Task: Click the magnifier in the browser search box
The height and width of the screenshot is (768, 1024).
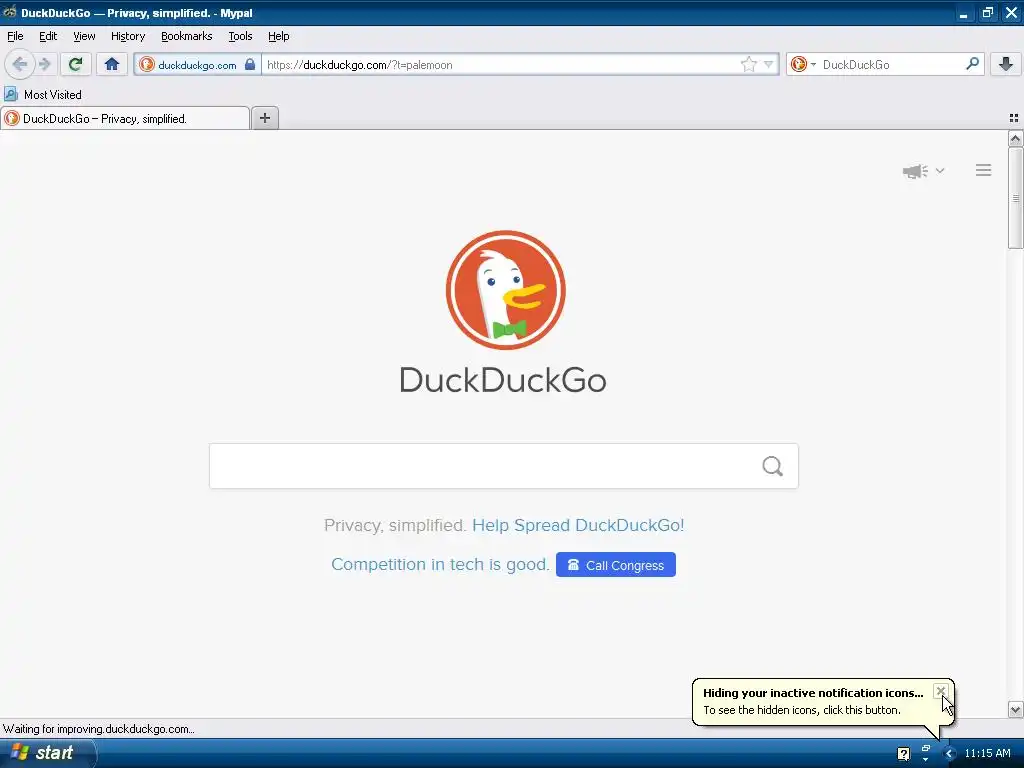Action: point(972,64)
